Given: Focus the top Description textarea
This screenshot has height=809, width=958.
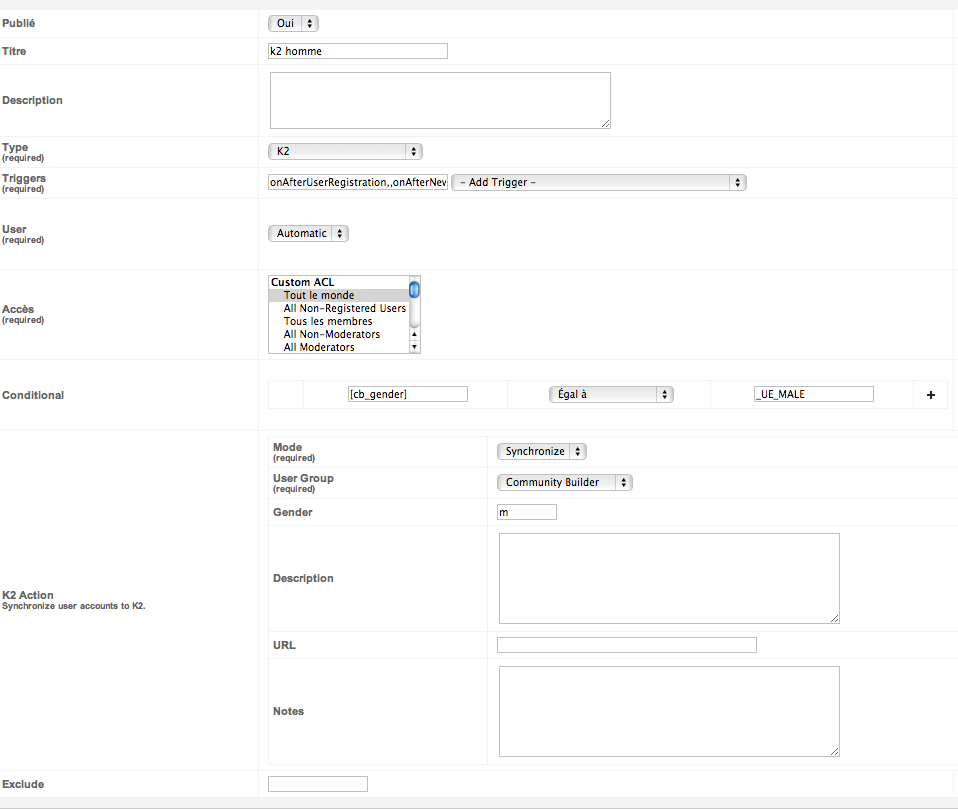Looking at the screenshot, I should [x=440, y=101].
